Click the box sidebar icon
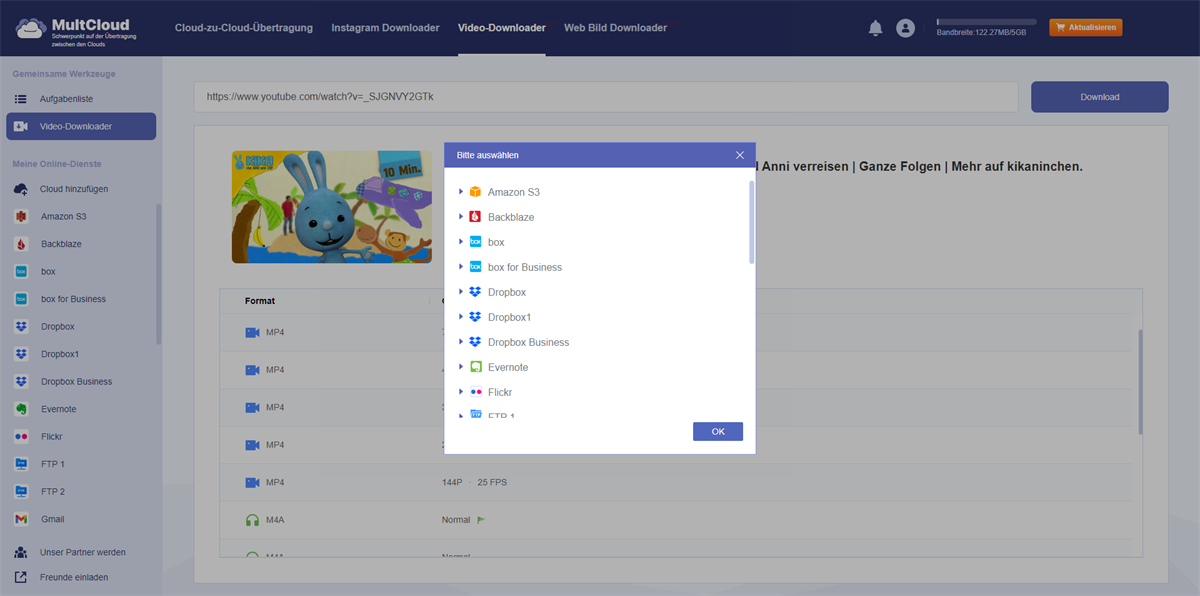1200x596 pixels. point(21,271)
